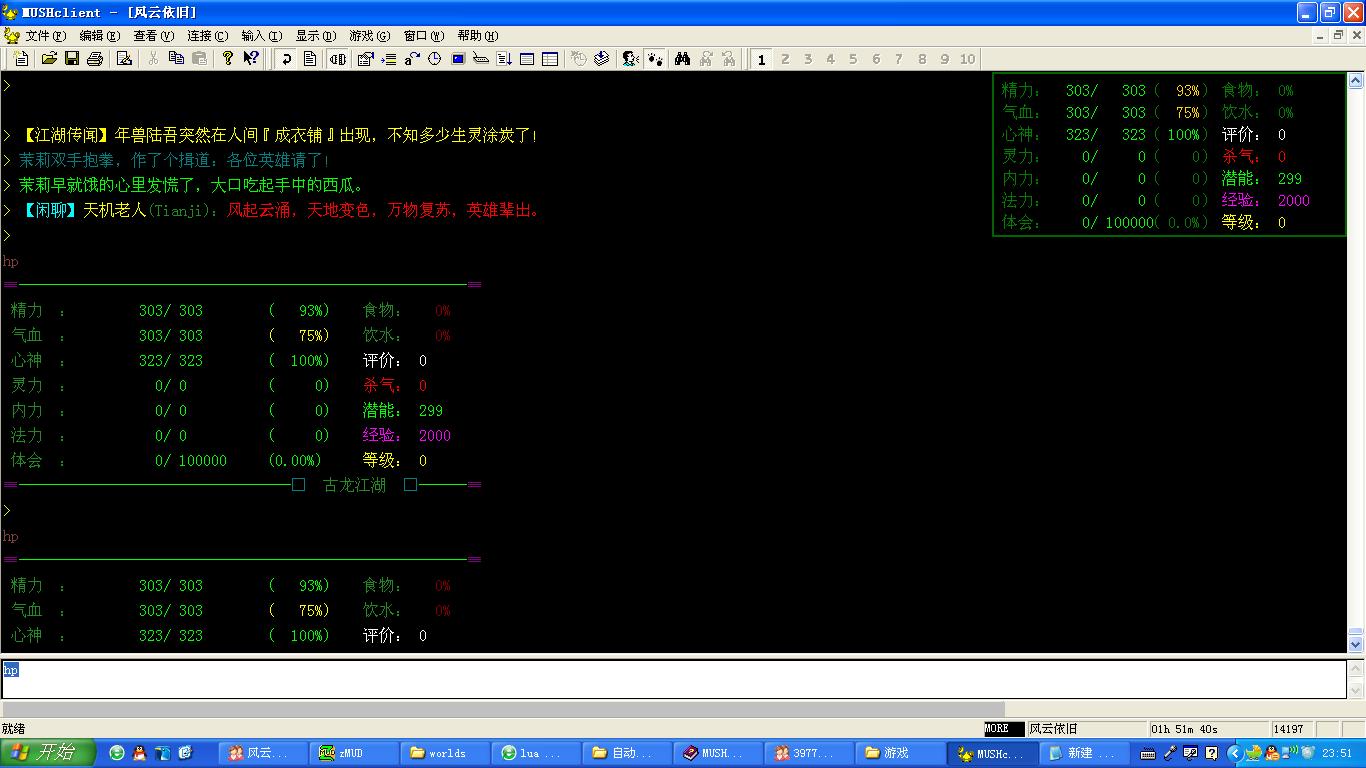Screen dimensions: 1366x768
Task: Click the stacked pages download icon
Action: point(601,59)
